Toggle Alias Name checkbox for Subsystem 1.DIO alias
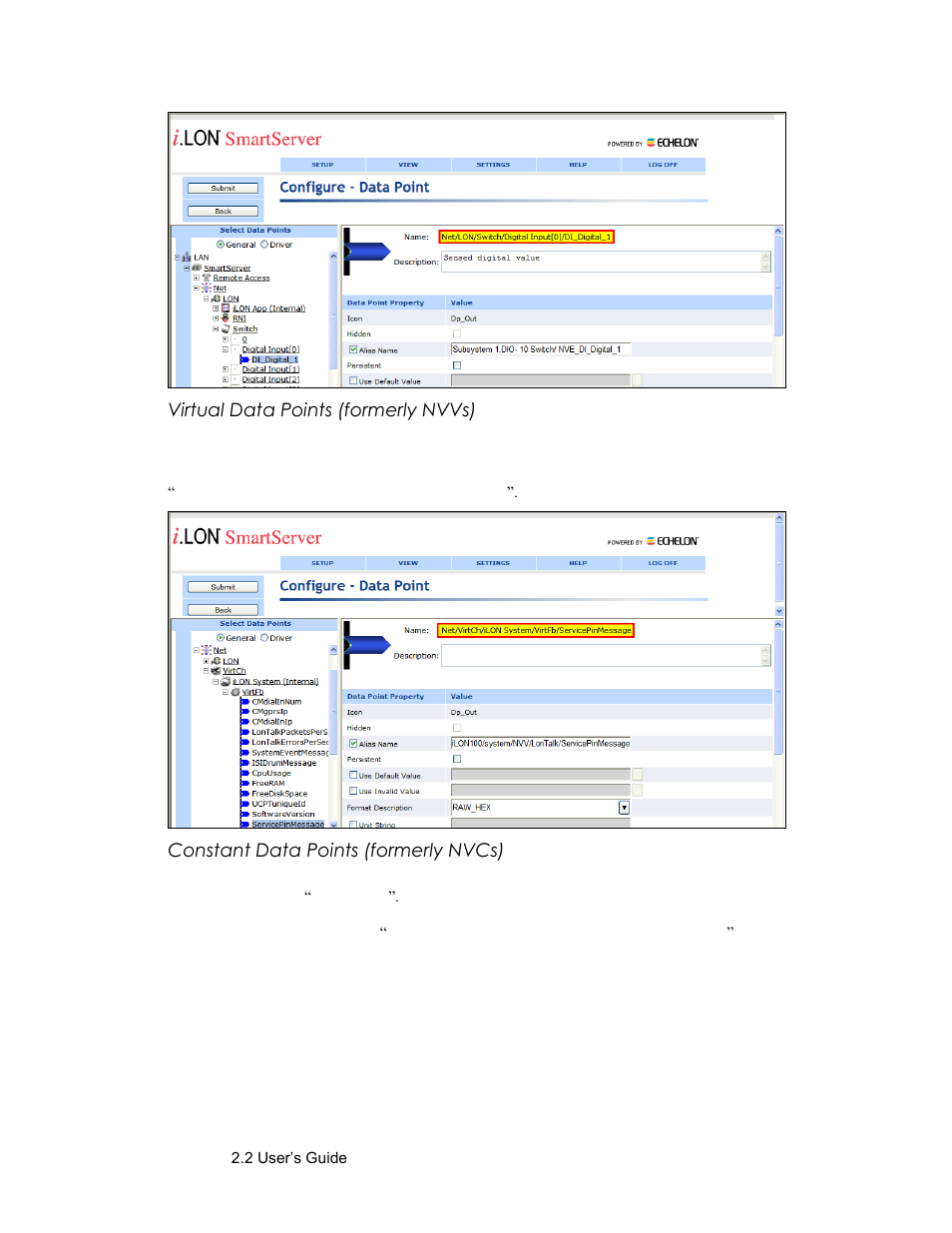The image size is (952, 1233). 353,349
